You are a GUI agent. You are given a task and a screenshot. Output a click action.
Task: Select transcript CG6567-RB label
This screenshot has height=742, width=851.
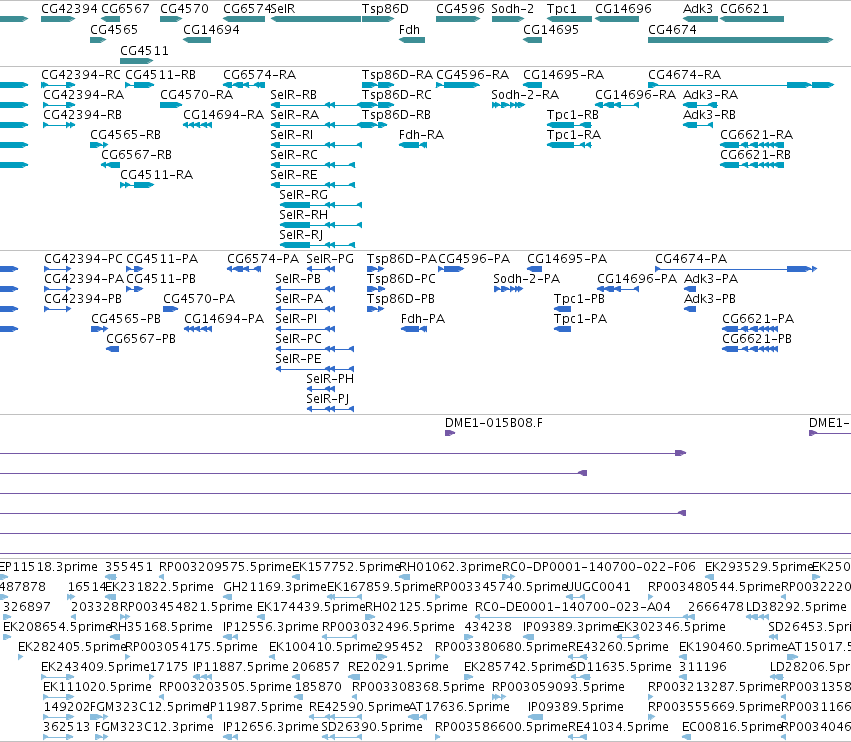(x=136, y=155)
